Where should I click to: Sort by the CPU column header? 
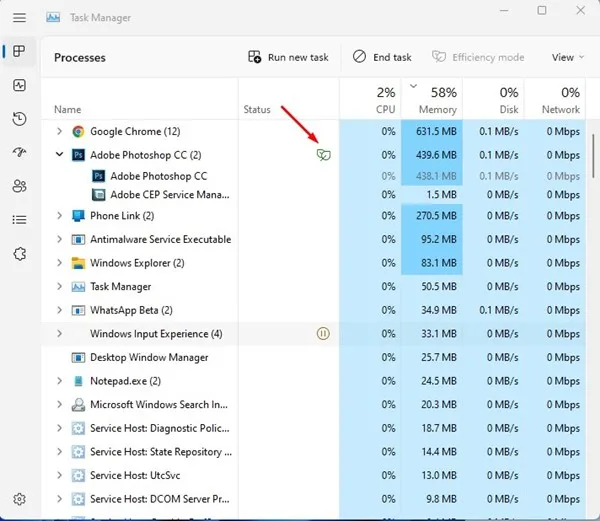(370, 99)
